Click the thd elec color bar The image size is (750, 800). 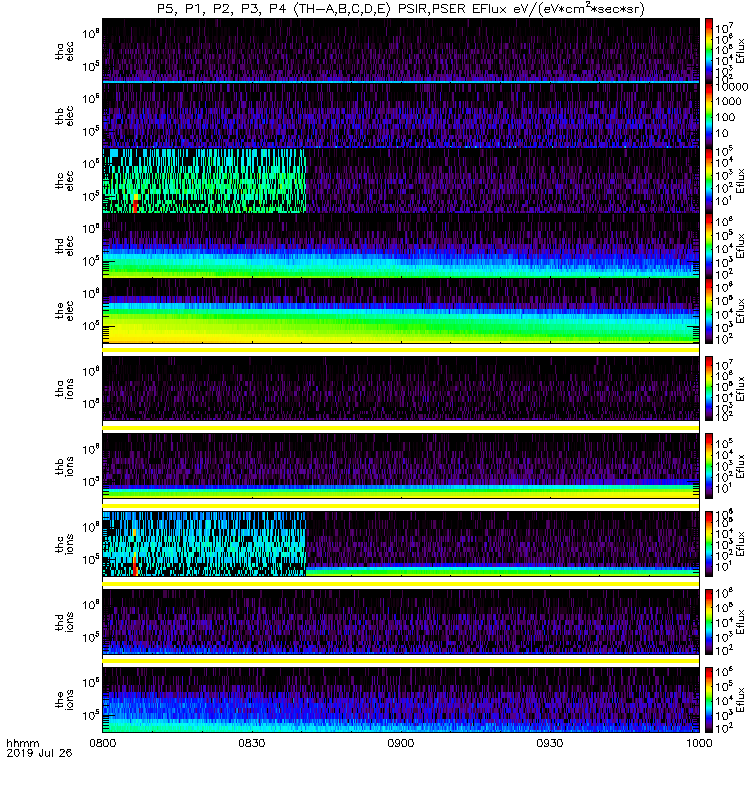click(709, 245)
